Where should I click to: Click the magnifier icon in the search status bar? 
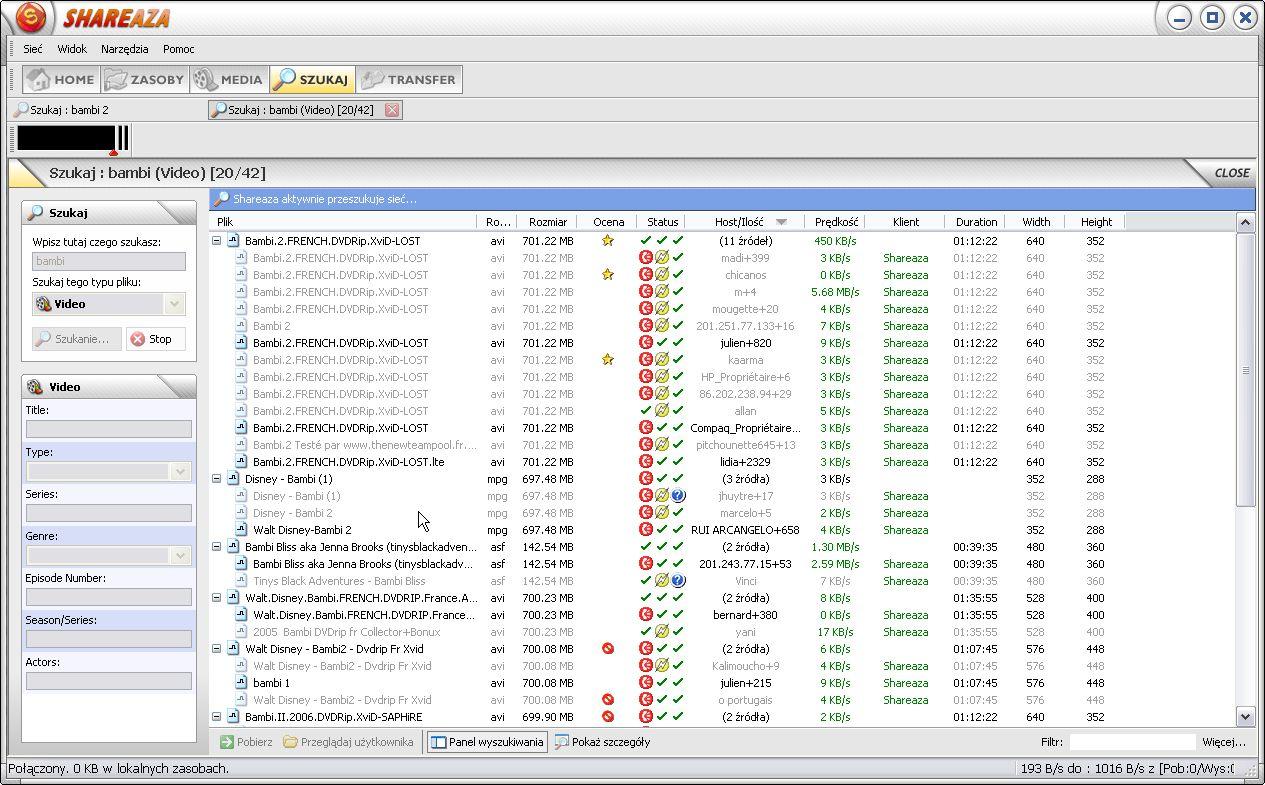pyautogui.click(x=222, y=199)
